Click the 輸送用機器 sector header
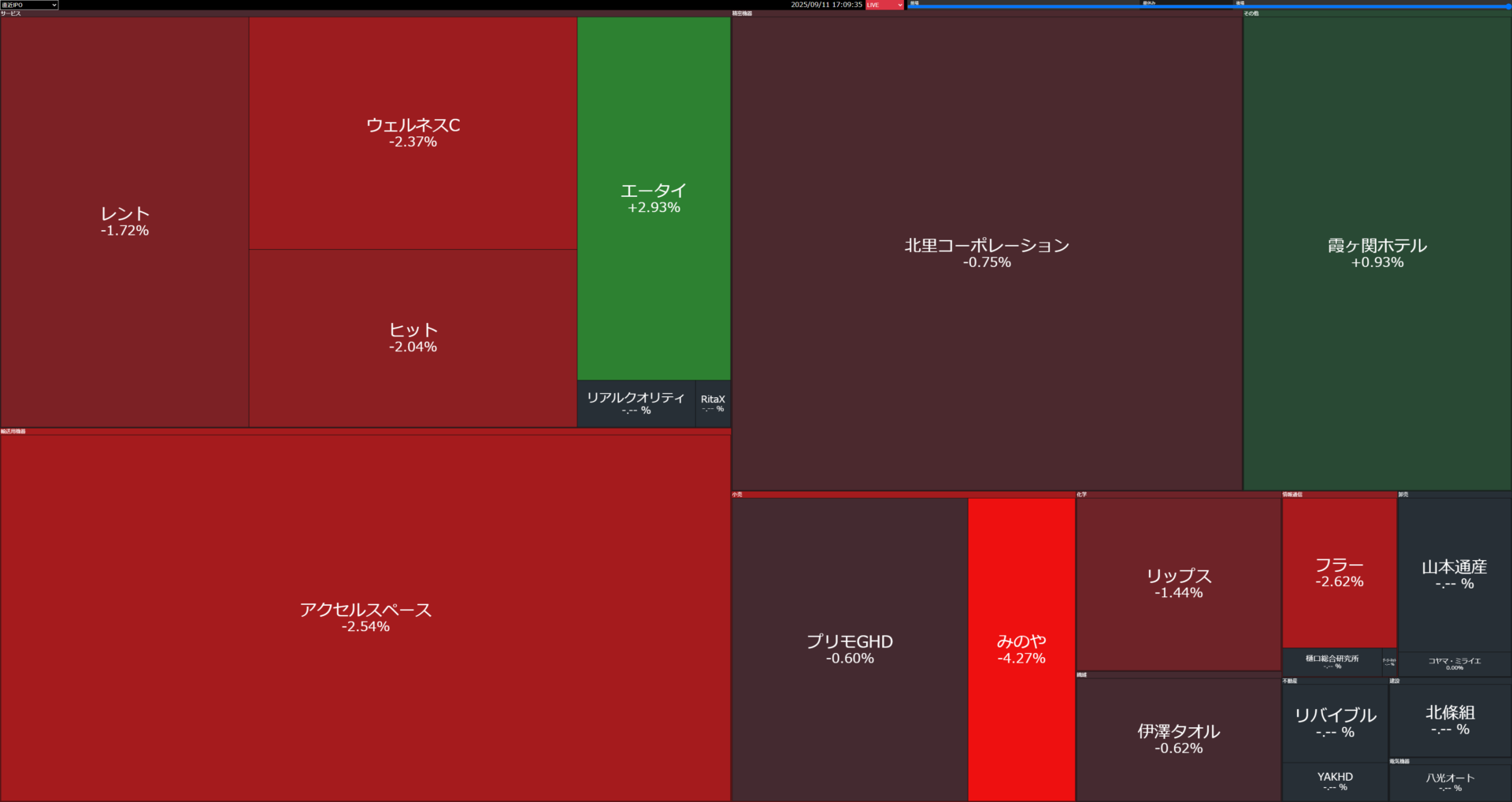The width and height of the screenshot is (1512, 802). pos(365,432)
